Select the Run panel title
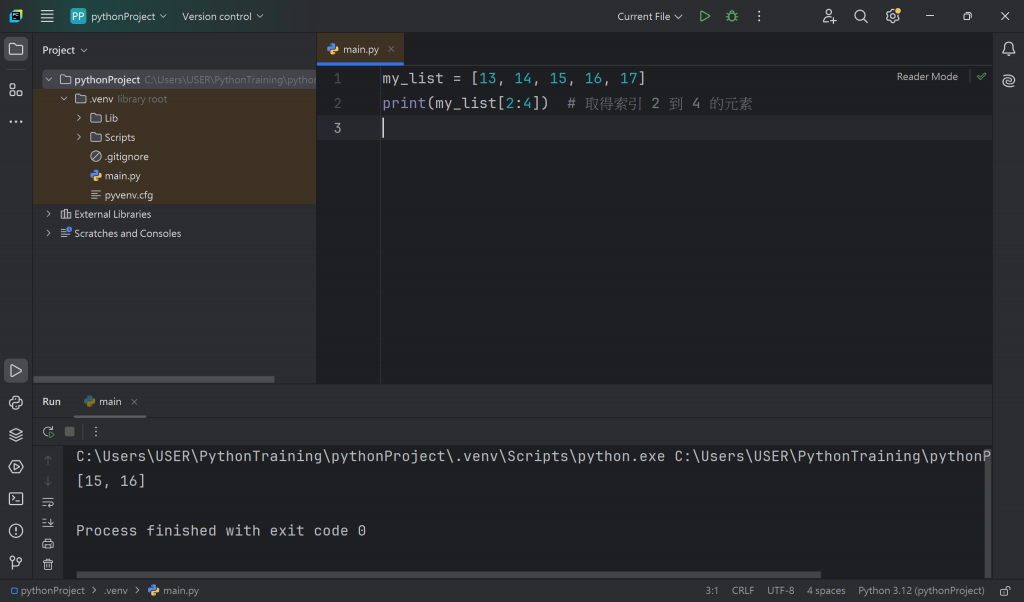The width and height of the screenshot is (1024, 602). 52,402
